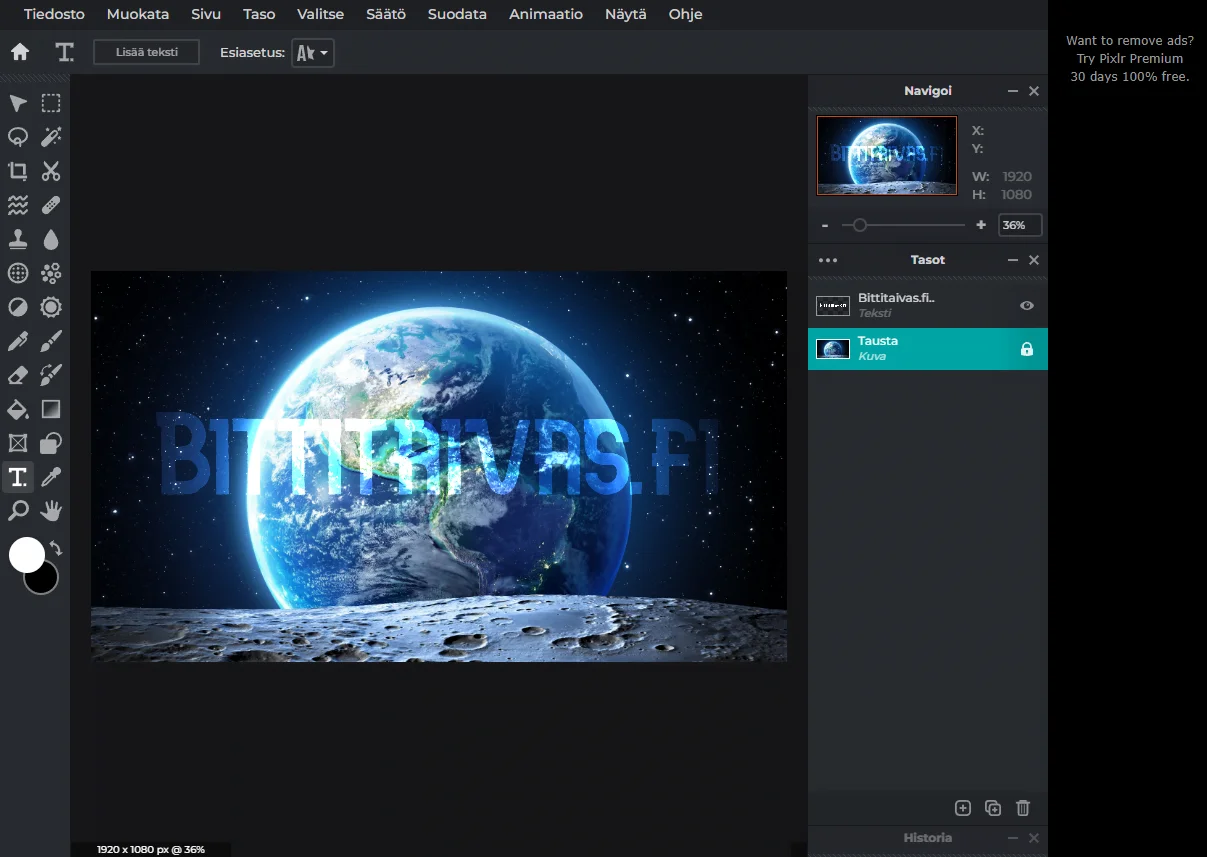
Task: Select the bandage Heal tool
Action: point(51,205)
